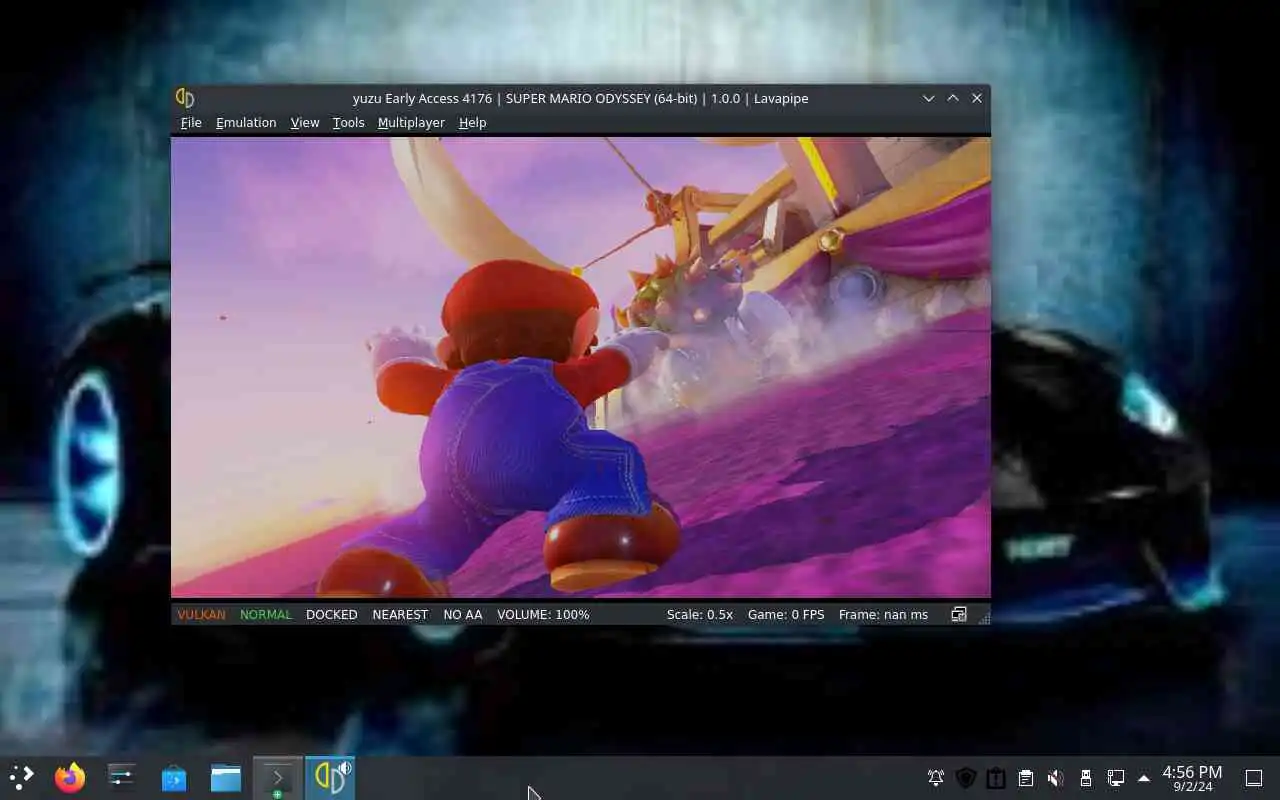Viewport: 1280px width, 800px height.
Task: Click the show desktop button
Action: point(1254,778)
